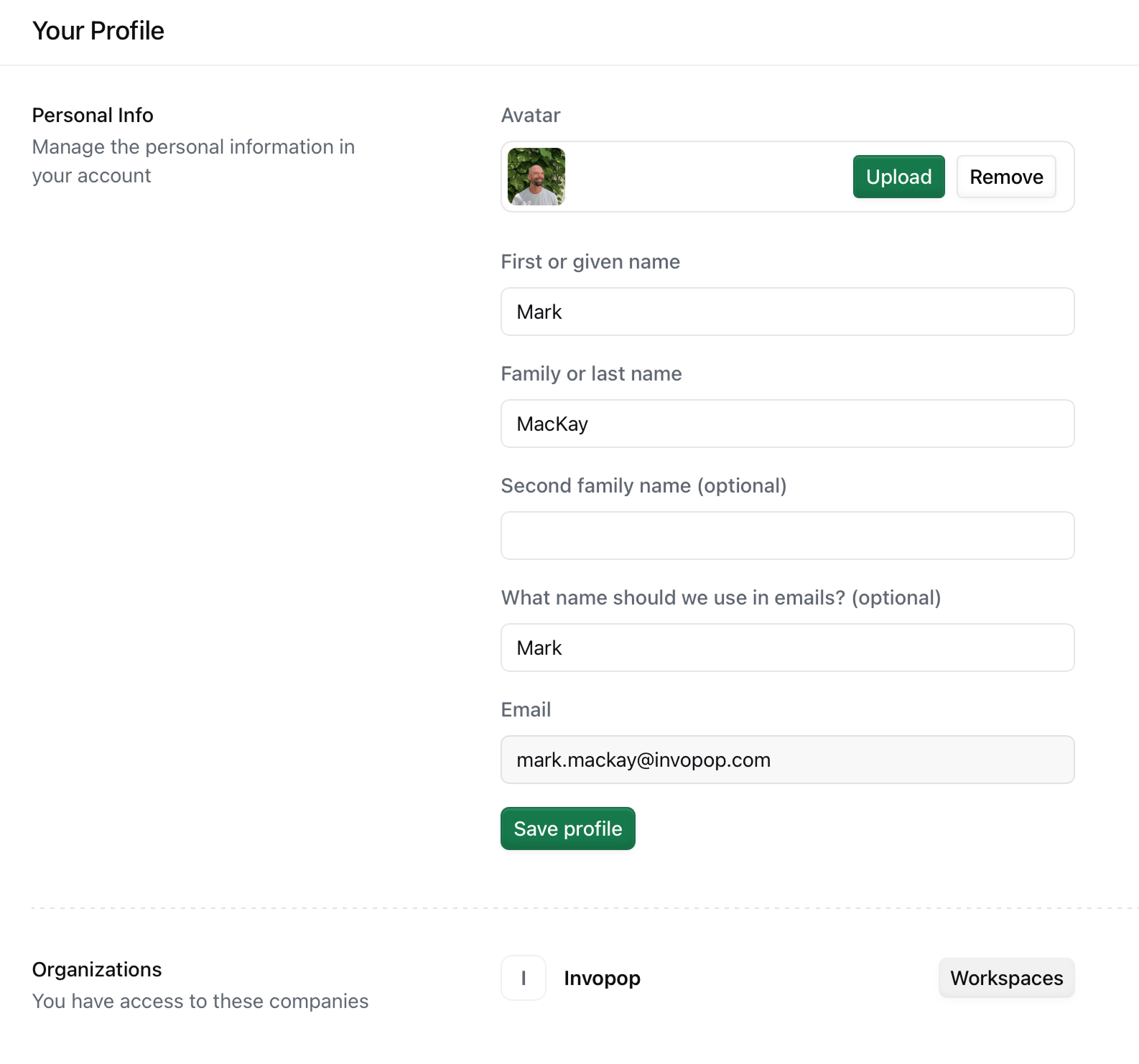Click the Email label text

coord(526,709)
